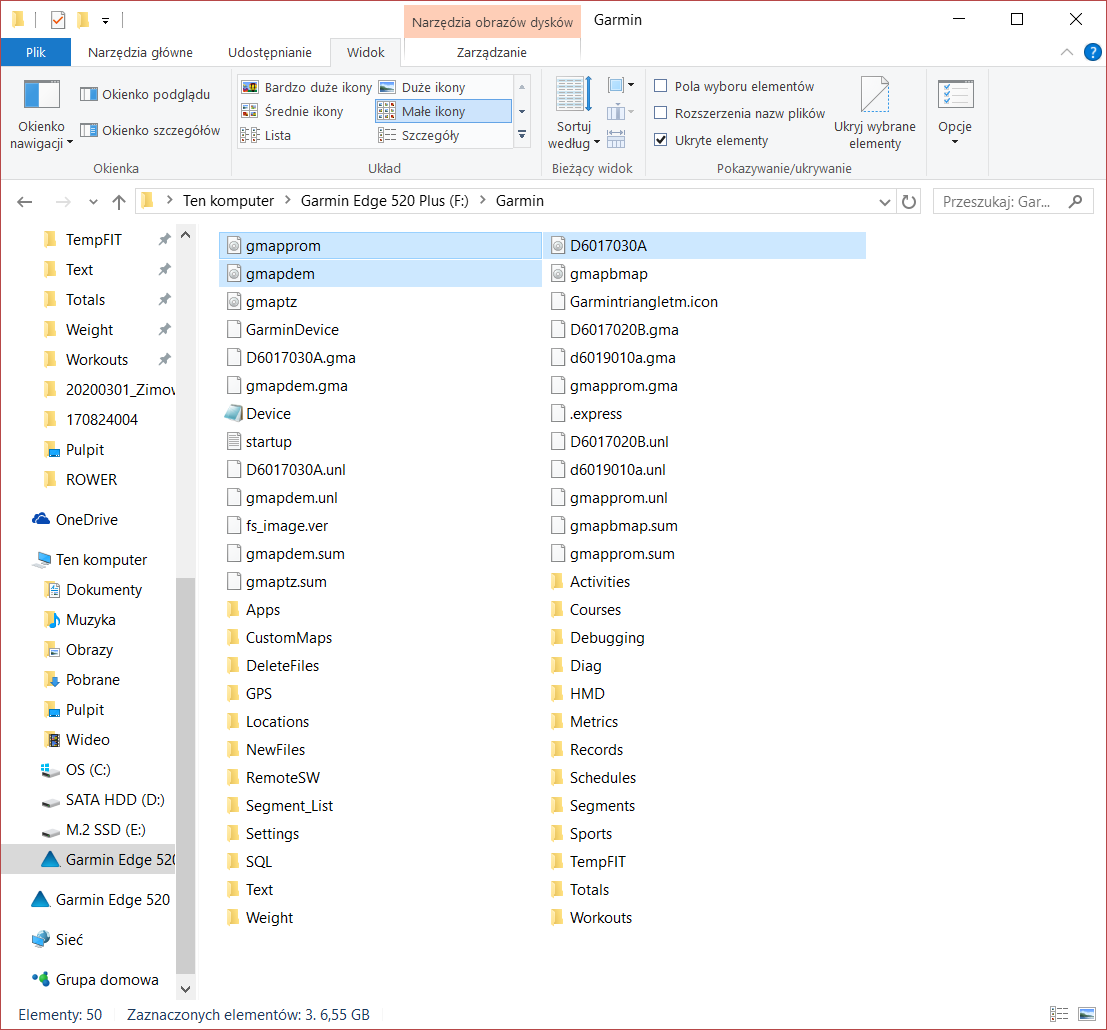This screenshot has width=1107, height=1030.
Task: Click Ten komputer in the address bar
Action: point(228,201)
